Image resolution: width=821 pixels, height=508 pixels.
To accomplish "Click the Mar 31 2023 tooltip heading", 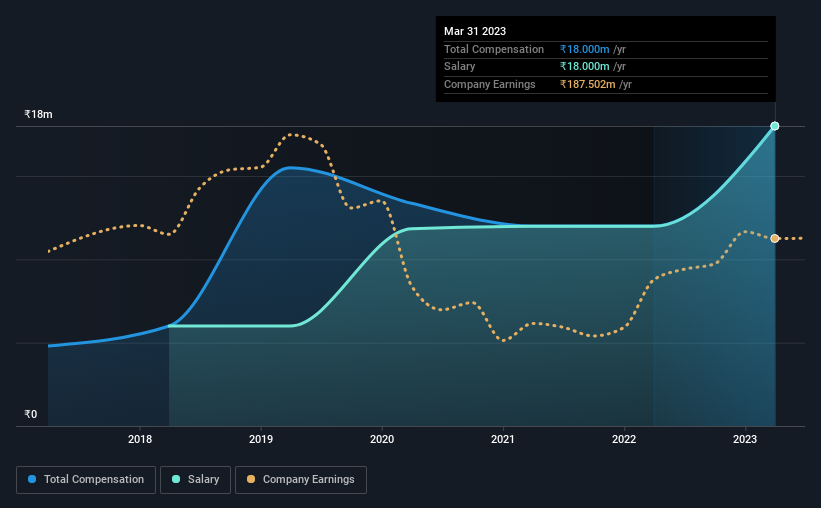I will click(475, 31).
